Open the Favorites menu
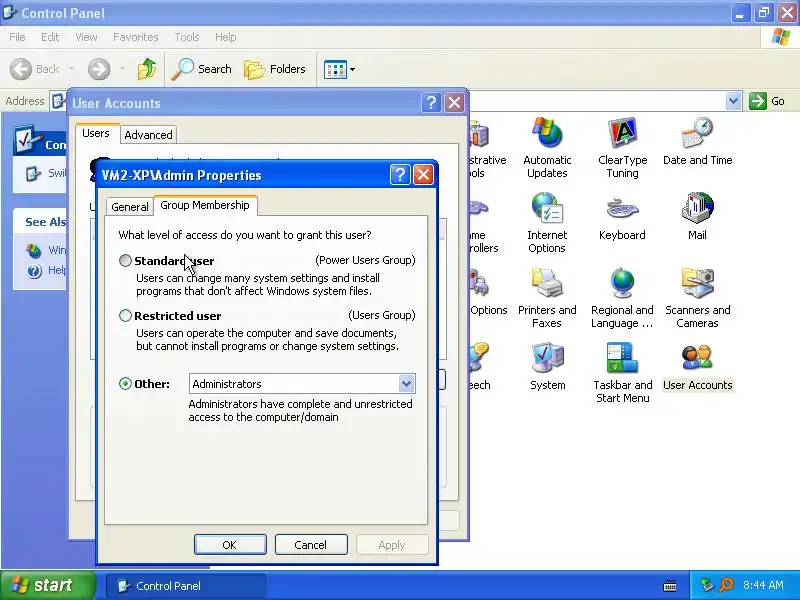 (135, 37)
